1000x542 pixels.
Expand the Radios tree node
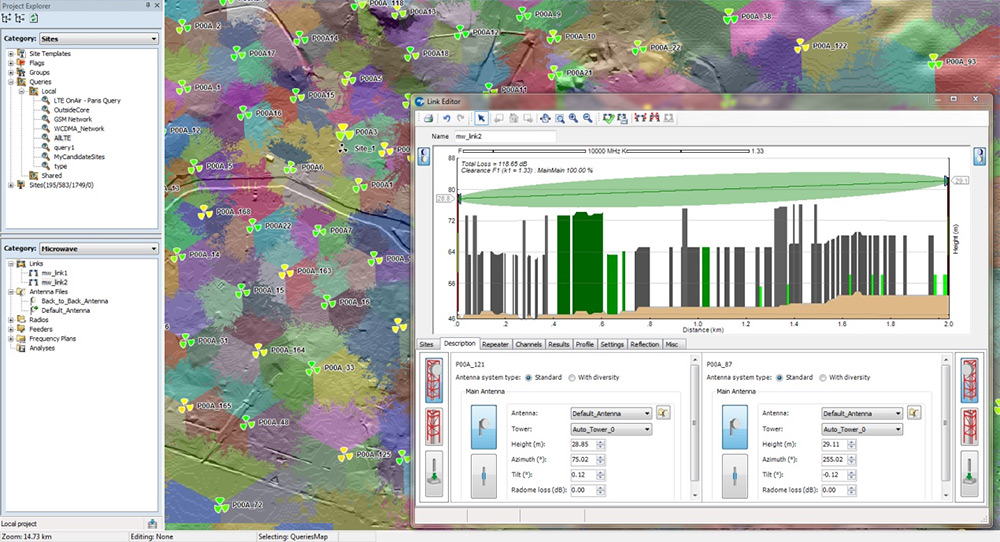11,319
